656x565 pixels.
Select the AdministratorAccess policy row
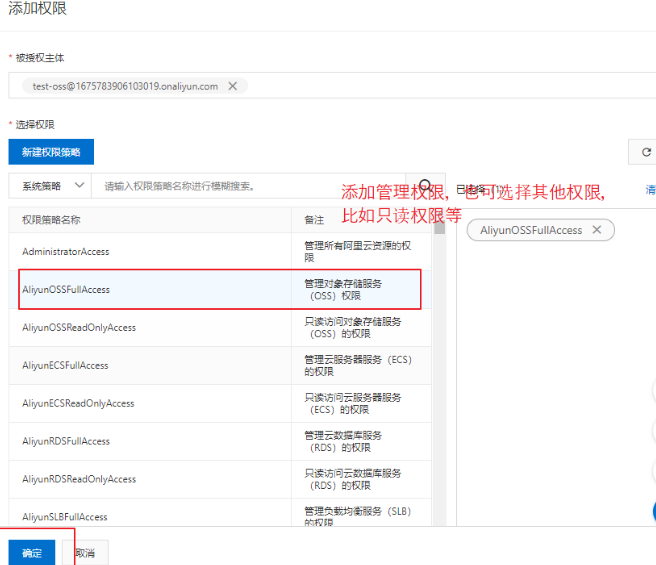[220, 252]
